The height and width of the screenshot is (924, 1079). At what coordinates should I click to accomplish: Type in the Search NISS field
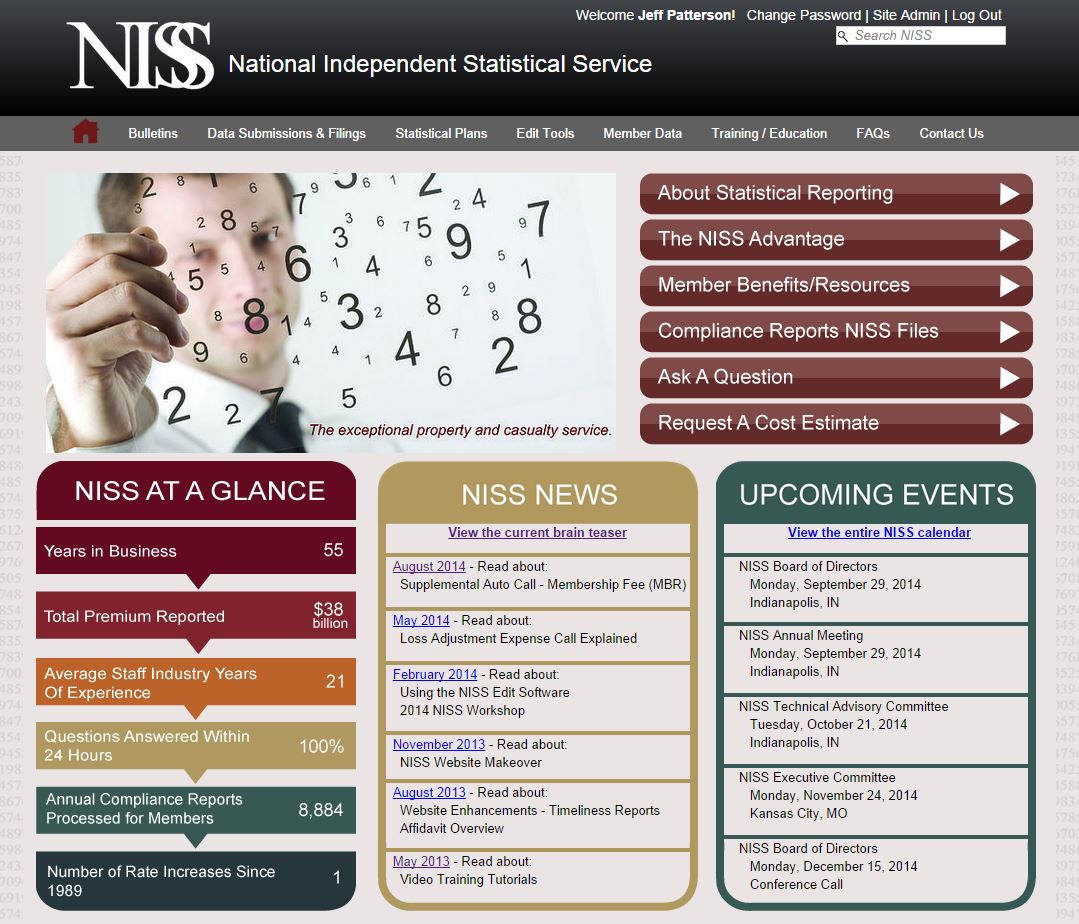coord(926,36)
